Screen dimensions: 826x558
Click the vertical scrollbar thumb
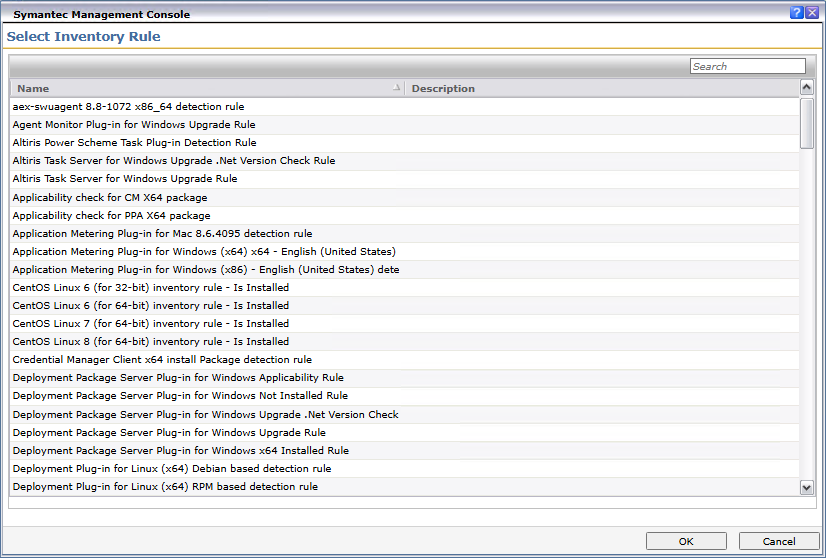tap(807, 124)
